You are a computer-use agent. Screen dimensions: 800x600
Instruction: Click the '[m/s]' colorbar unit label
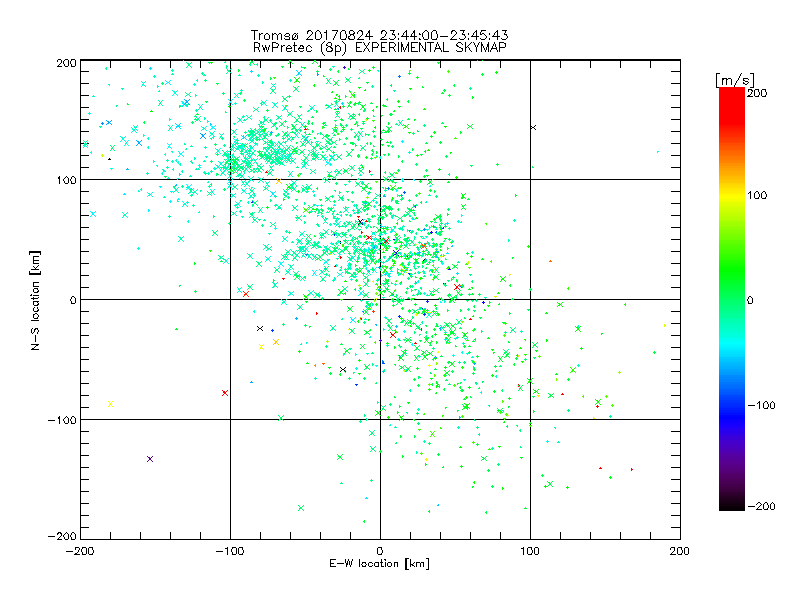[735, 80]
